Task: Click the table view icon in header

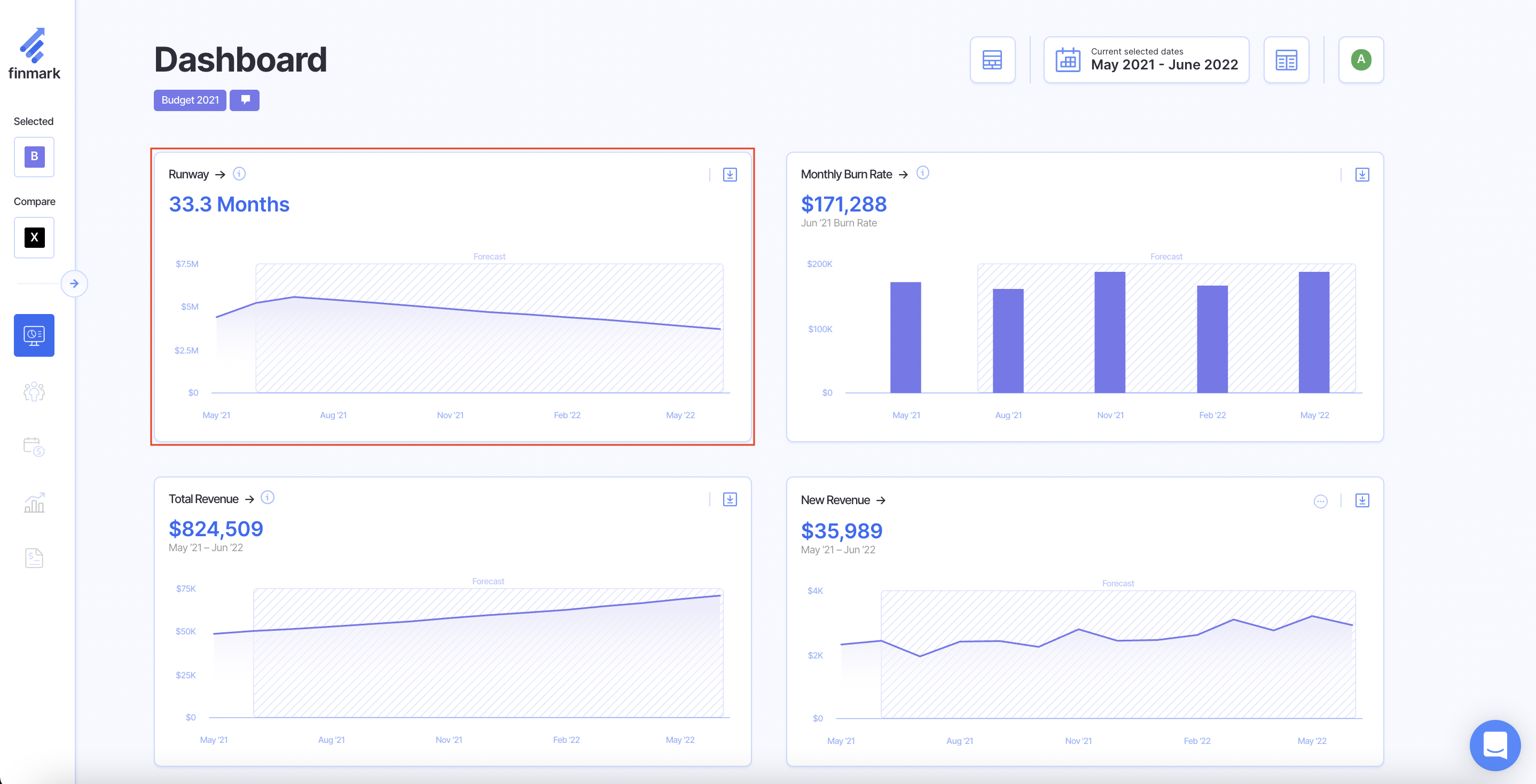Action: (992, 60)
